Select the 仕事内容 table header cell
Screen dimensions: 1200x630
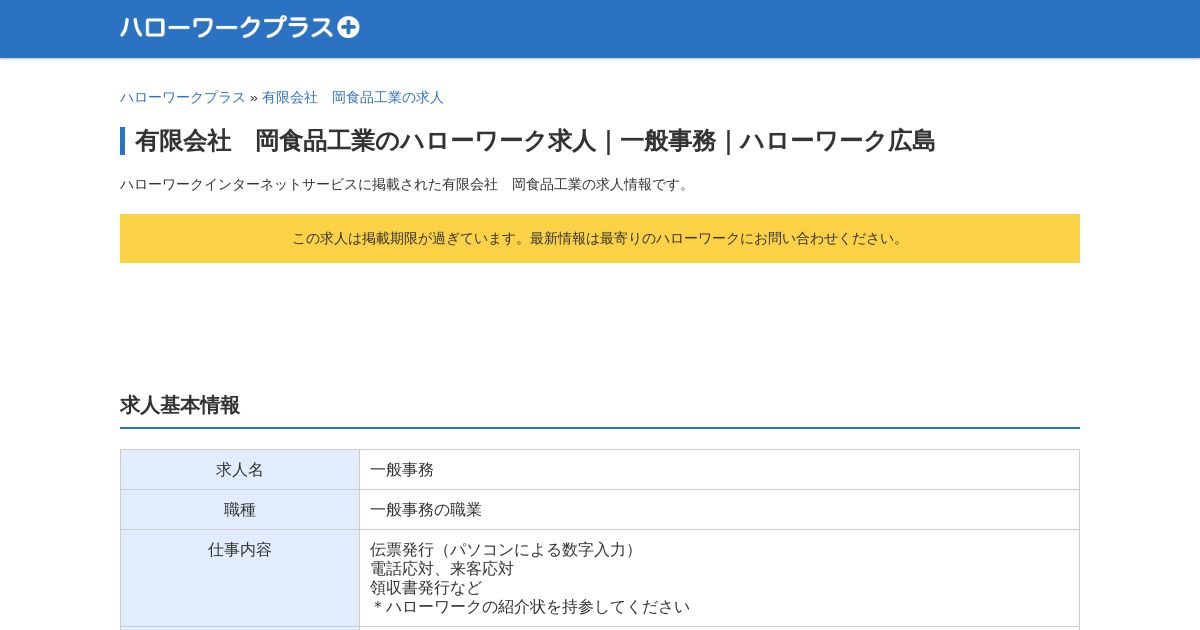tap(240, 578)
